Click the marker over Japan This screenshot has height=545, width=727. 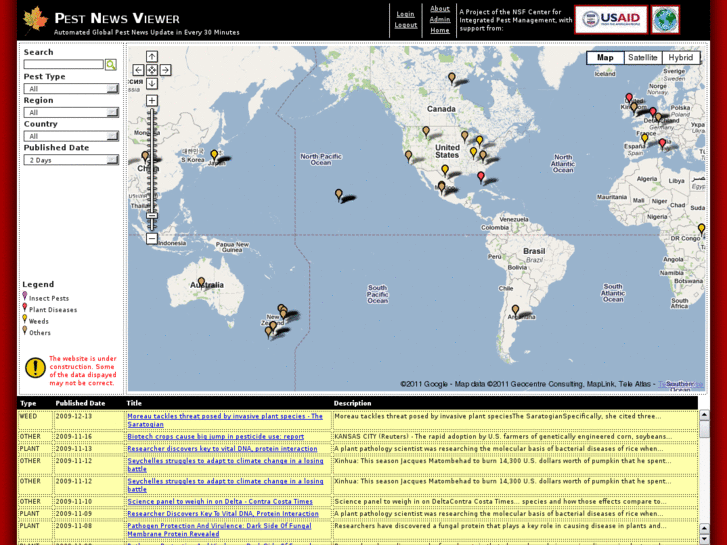pyautogui.click(x=214, y=155)
